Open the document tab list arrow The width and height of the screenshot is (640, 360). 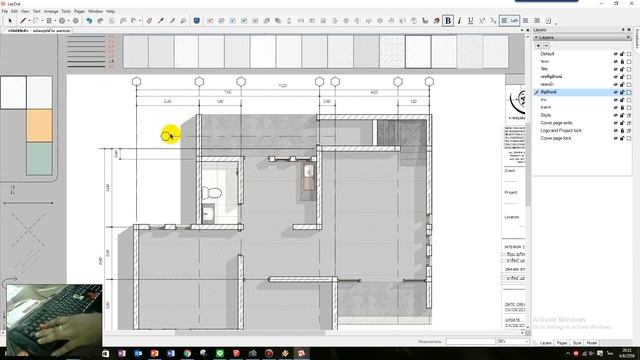(x=522, y=30)
